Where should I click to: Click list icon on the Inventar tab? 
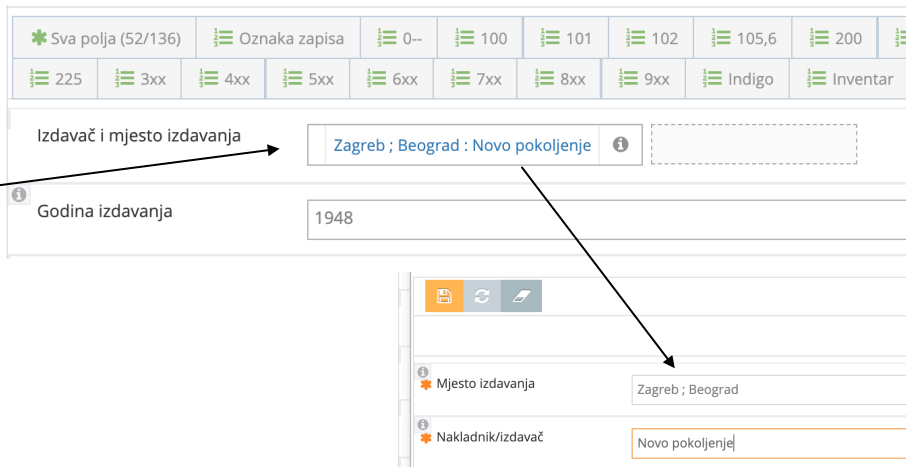coord(816,79)
